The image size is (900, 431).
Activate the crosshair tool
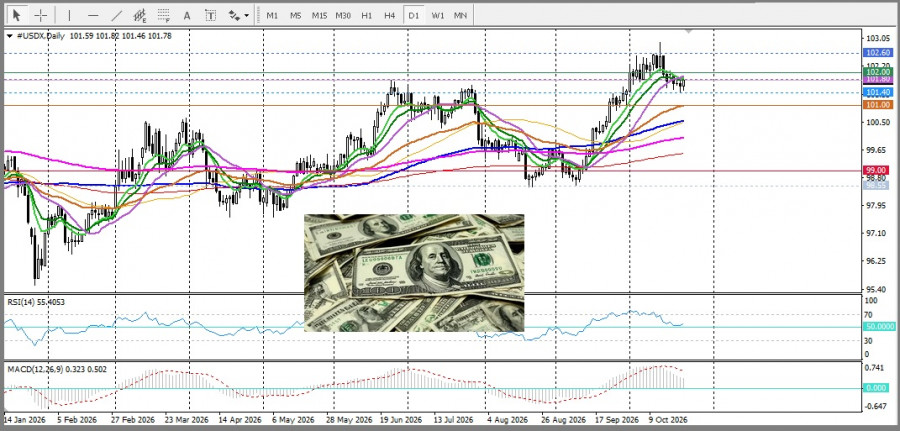[41, 15]
